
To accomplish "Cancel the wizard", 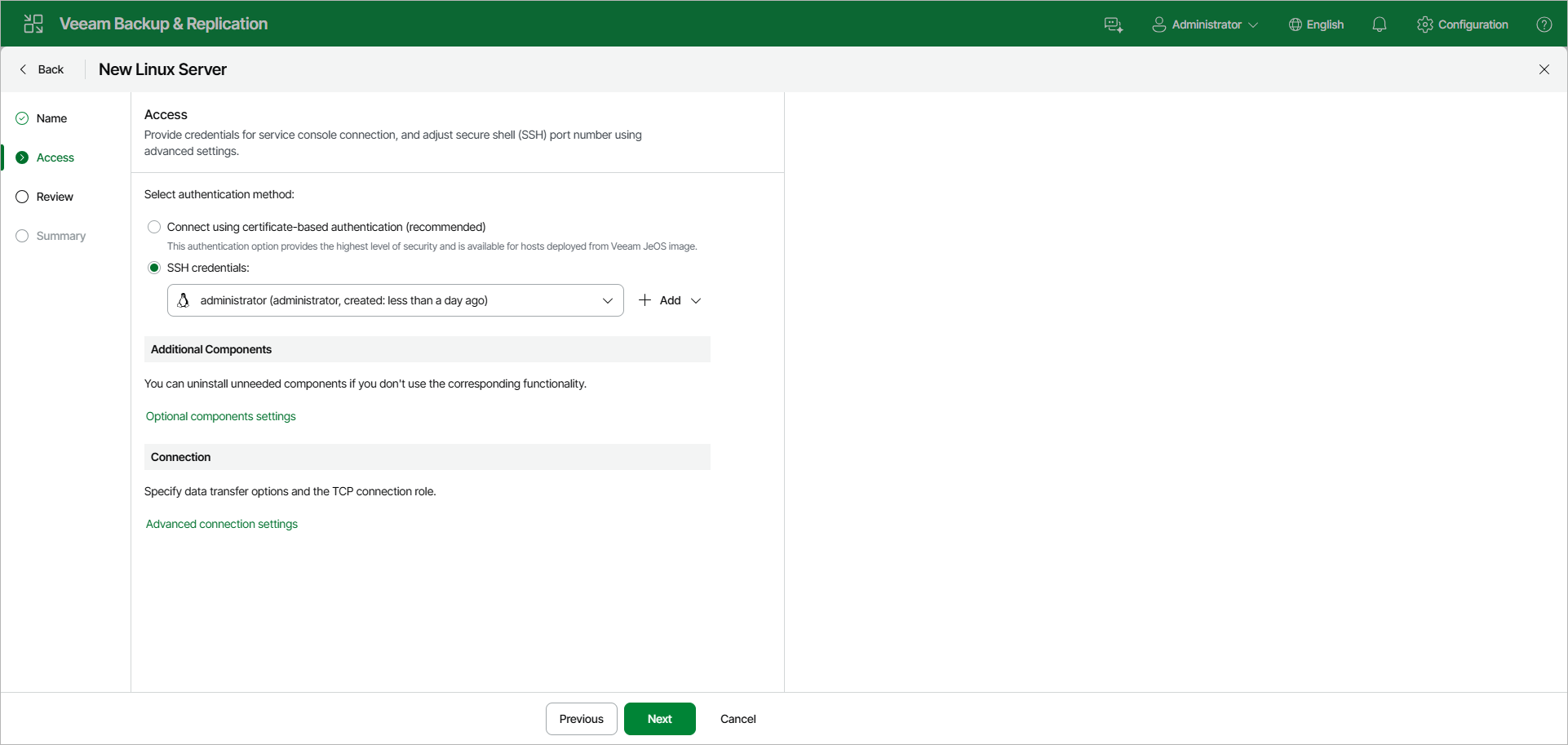I will 738,719.
